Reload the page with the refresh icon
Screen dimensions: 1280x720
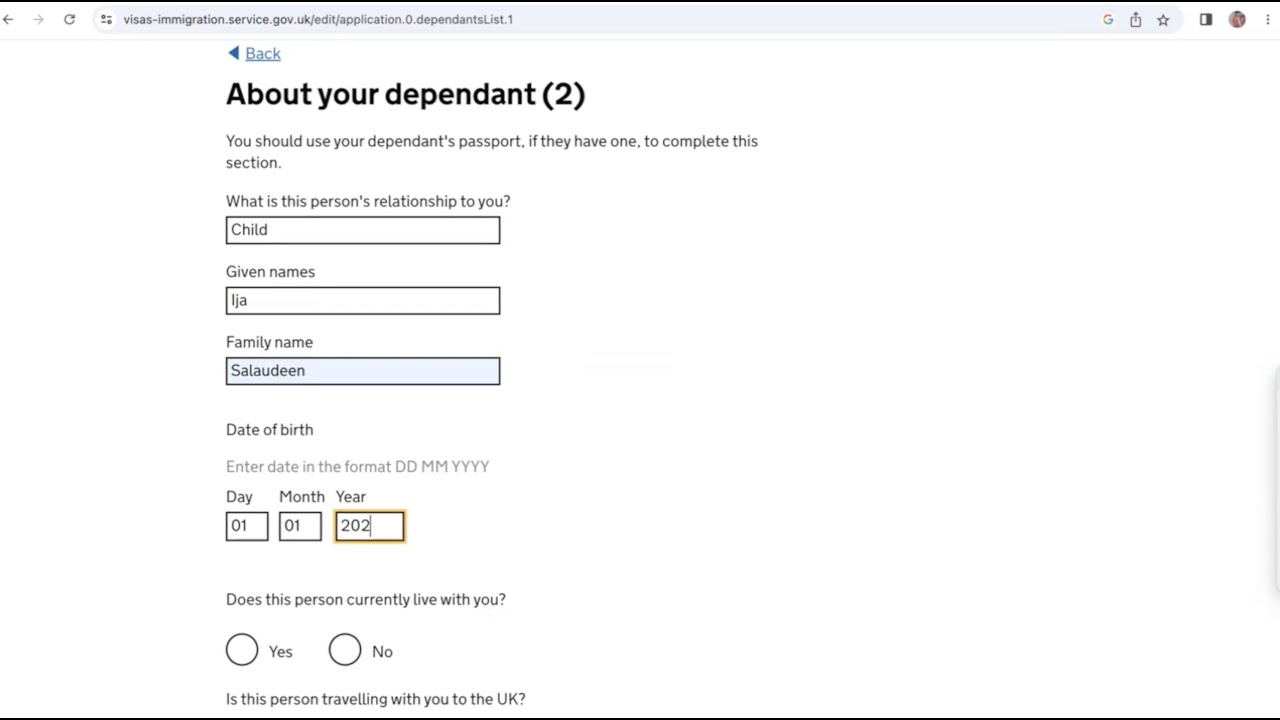pos(69,19)
